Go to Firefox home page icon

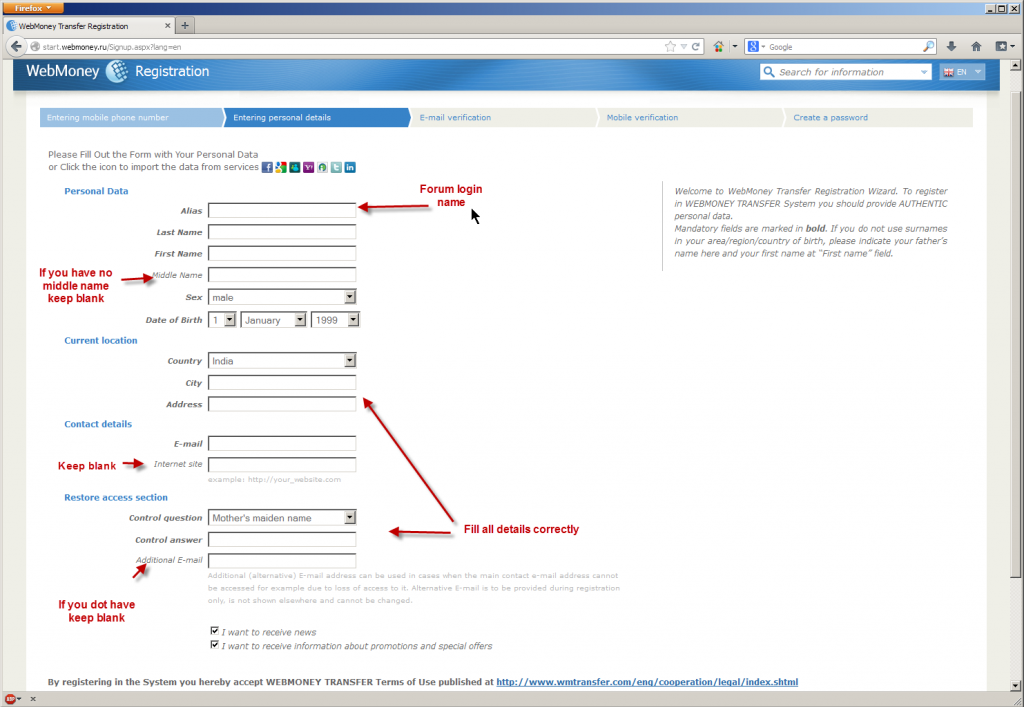(976, 46)
